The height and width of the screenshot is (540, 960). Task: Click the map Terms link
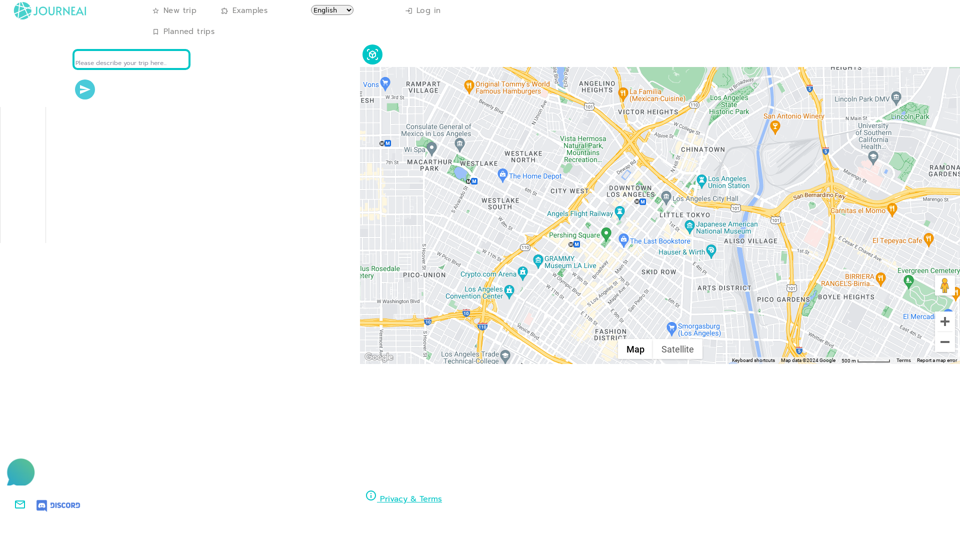(x=904, y=361)
